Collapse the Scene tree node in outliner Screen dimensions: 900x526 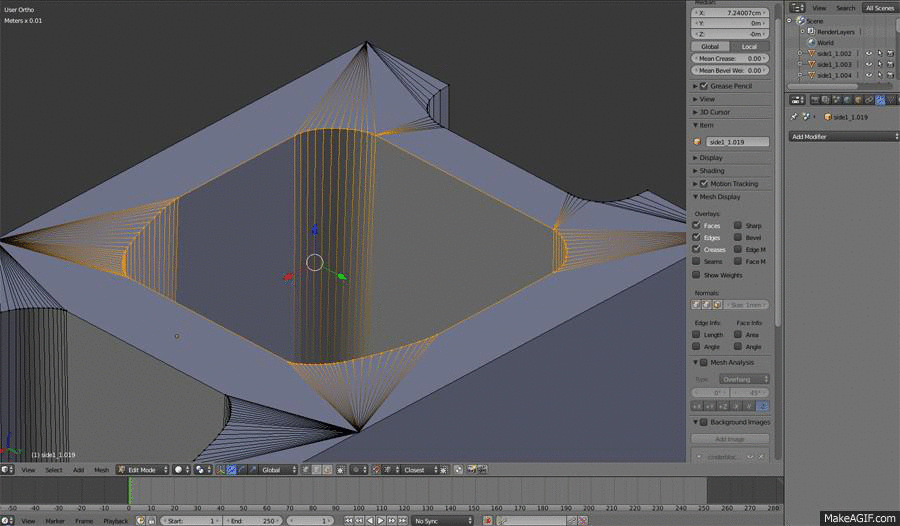790,21
